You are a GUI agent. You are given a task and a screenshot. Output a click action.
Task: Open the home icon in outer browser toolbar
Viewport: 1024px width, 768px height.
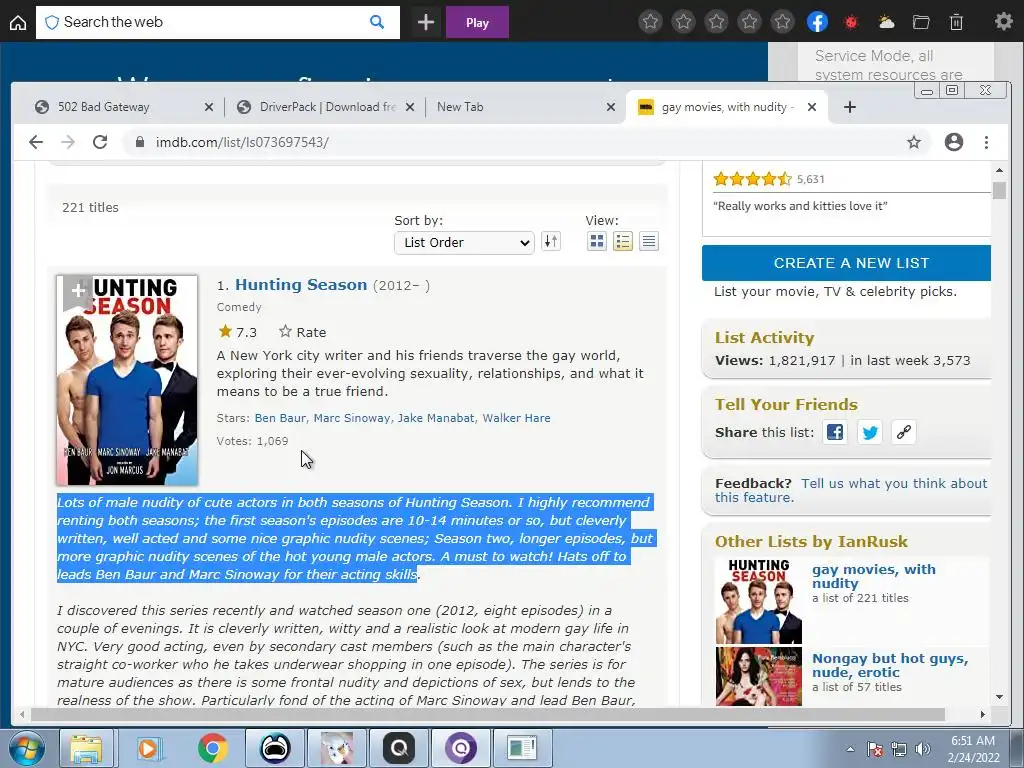pyautogui.click(x=18, y=23)
